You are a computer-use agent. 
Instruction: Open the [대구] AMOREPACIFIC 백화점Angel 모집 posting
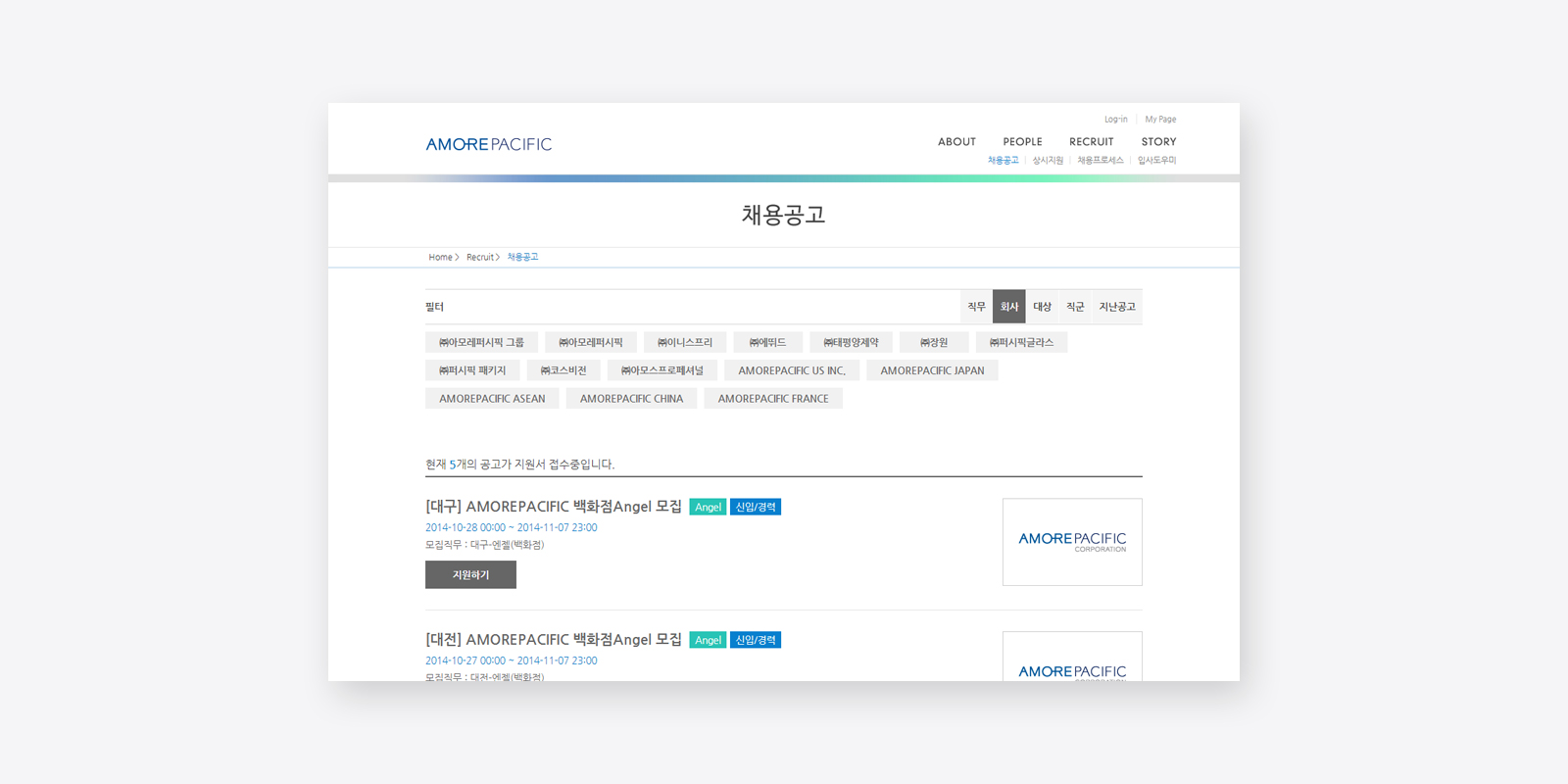[x=554, y=507]
